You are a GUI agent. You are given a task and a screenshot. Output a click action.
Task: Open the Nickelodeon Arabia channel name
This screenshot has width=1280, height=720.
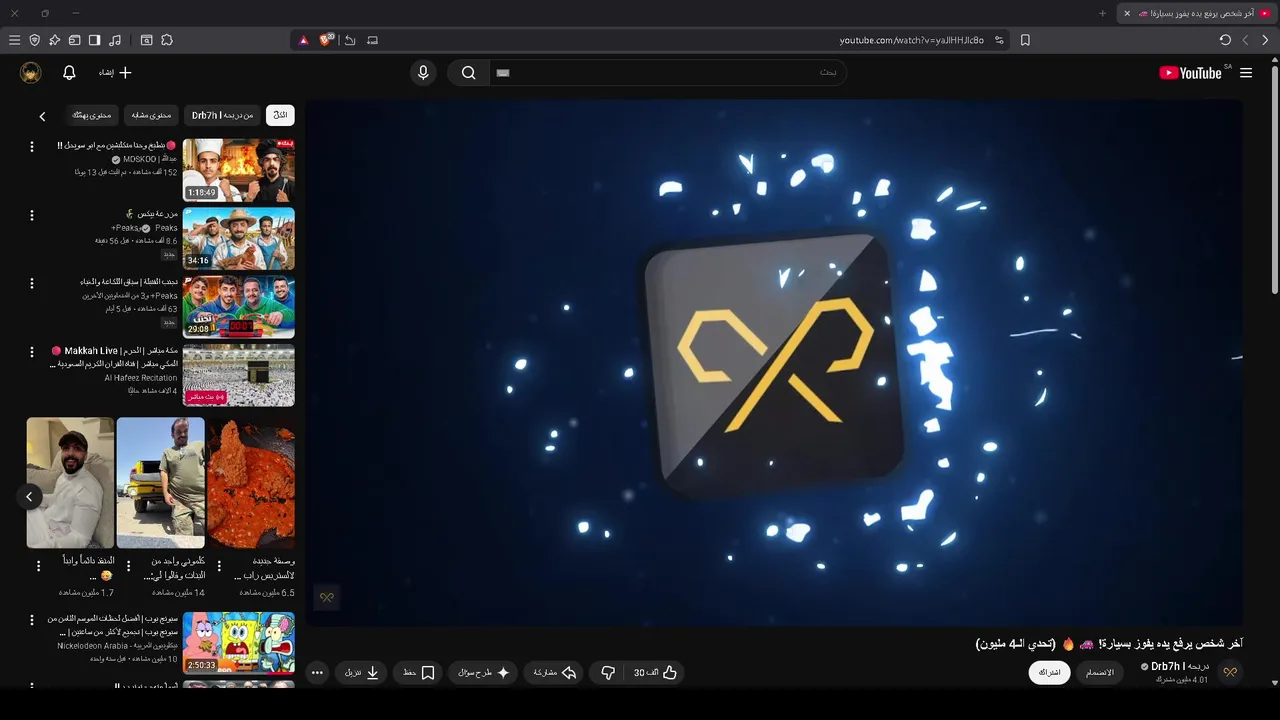118,646
